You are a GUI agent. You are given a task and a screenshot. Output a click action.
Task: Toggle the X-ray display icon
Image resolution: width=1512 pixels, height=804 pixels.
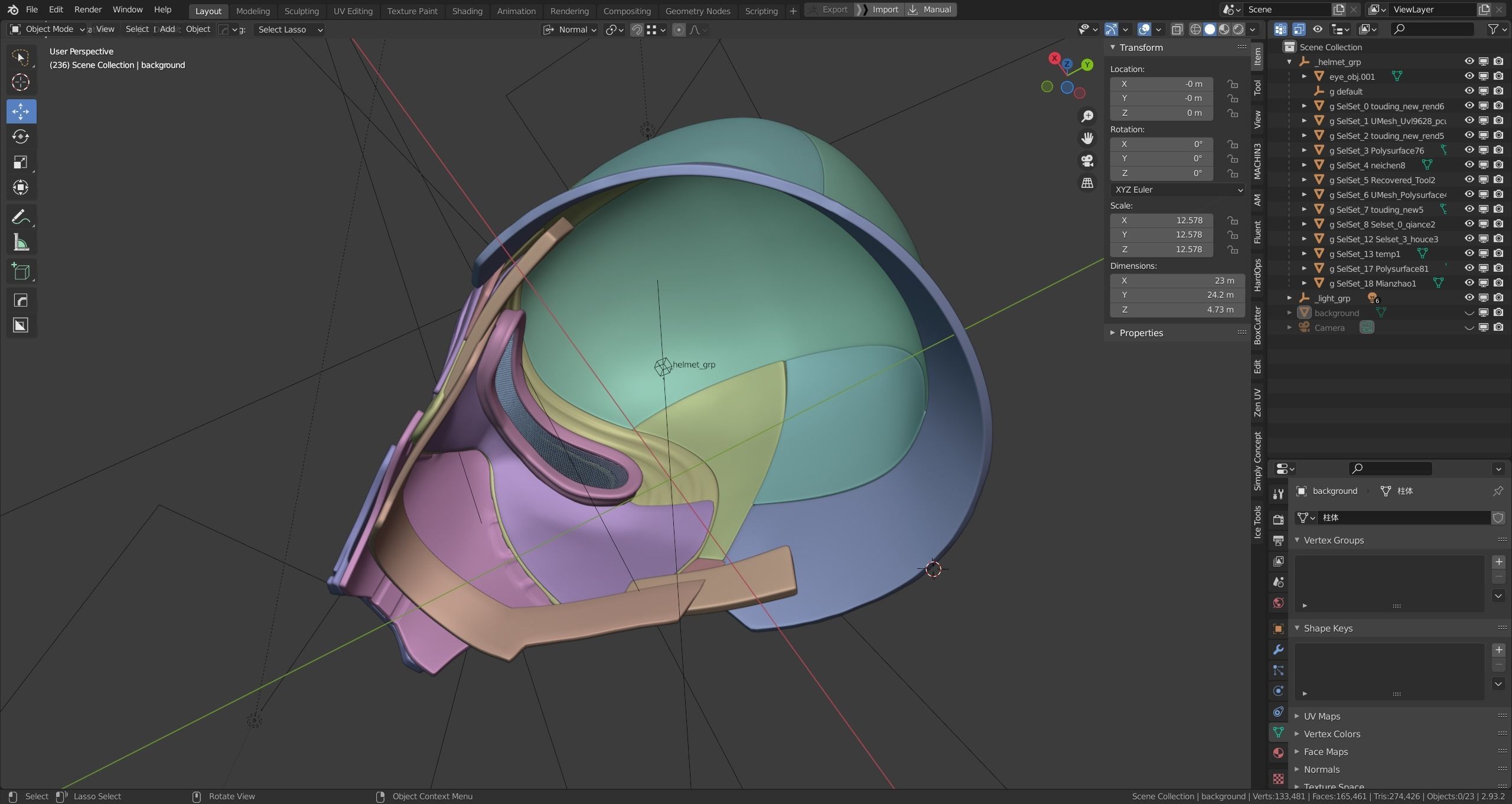tap(1177, 30)
